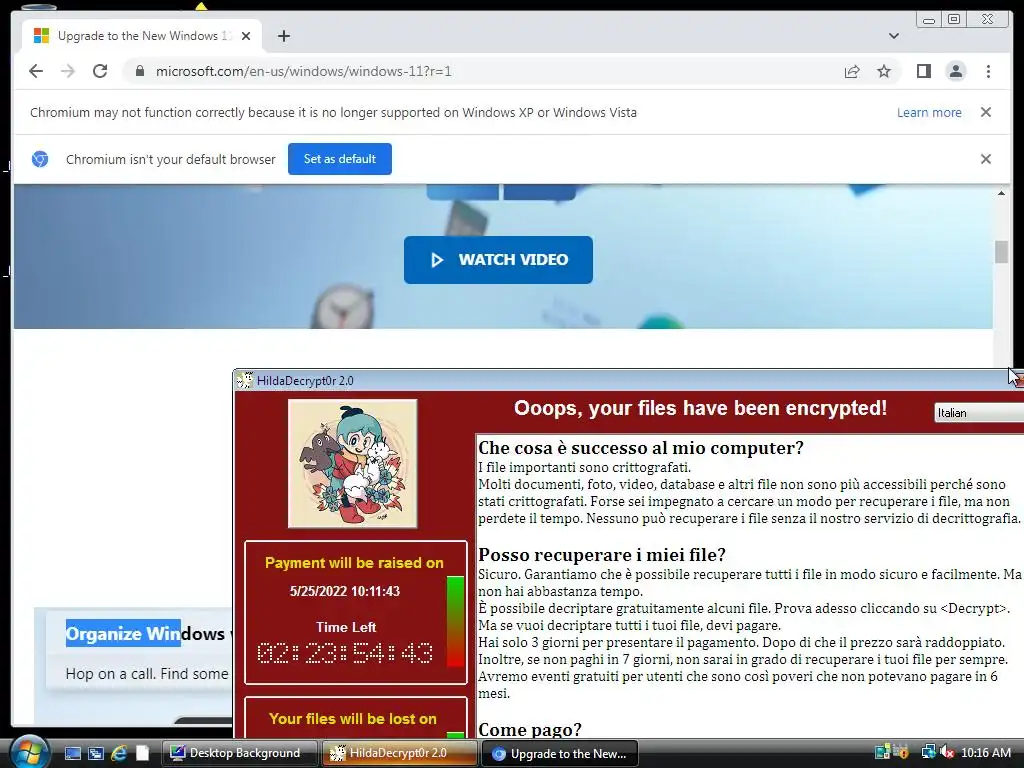Switch to Upgrade to the New taskbar button
Viewport: 1024px width, 768px height.
tap(560, 754)
